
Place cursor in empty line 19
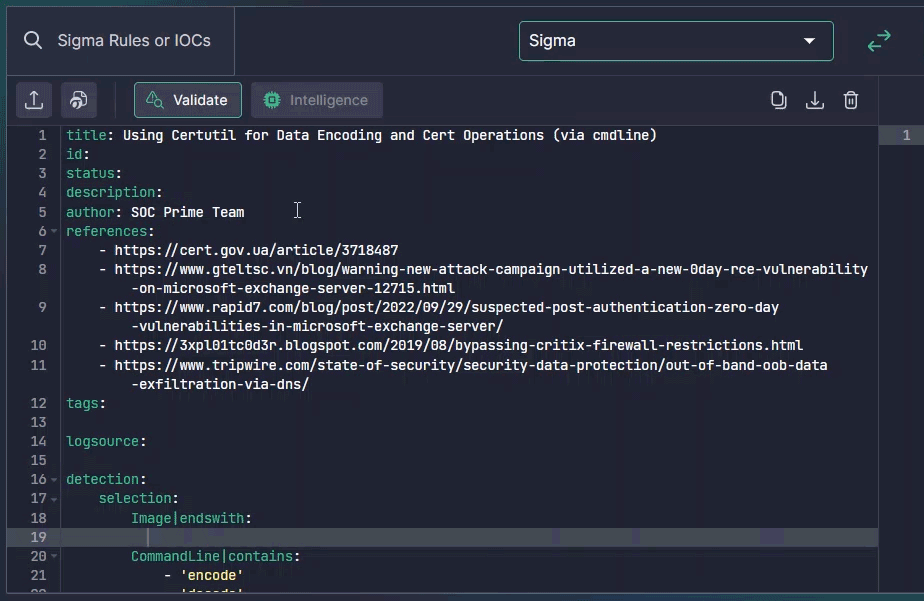[400, 537]
